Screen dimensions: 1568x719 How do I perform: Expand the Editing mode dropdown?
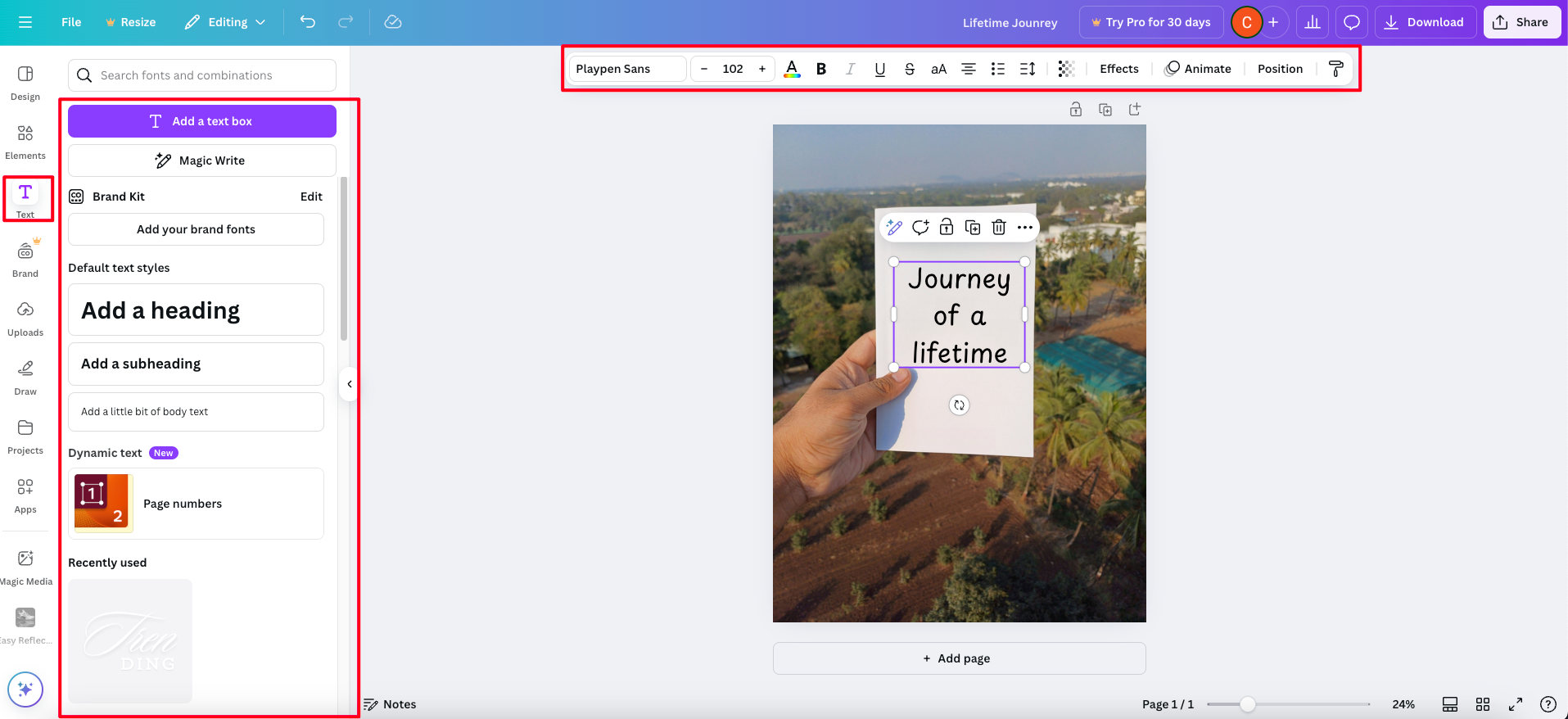click(225, 22)
